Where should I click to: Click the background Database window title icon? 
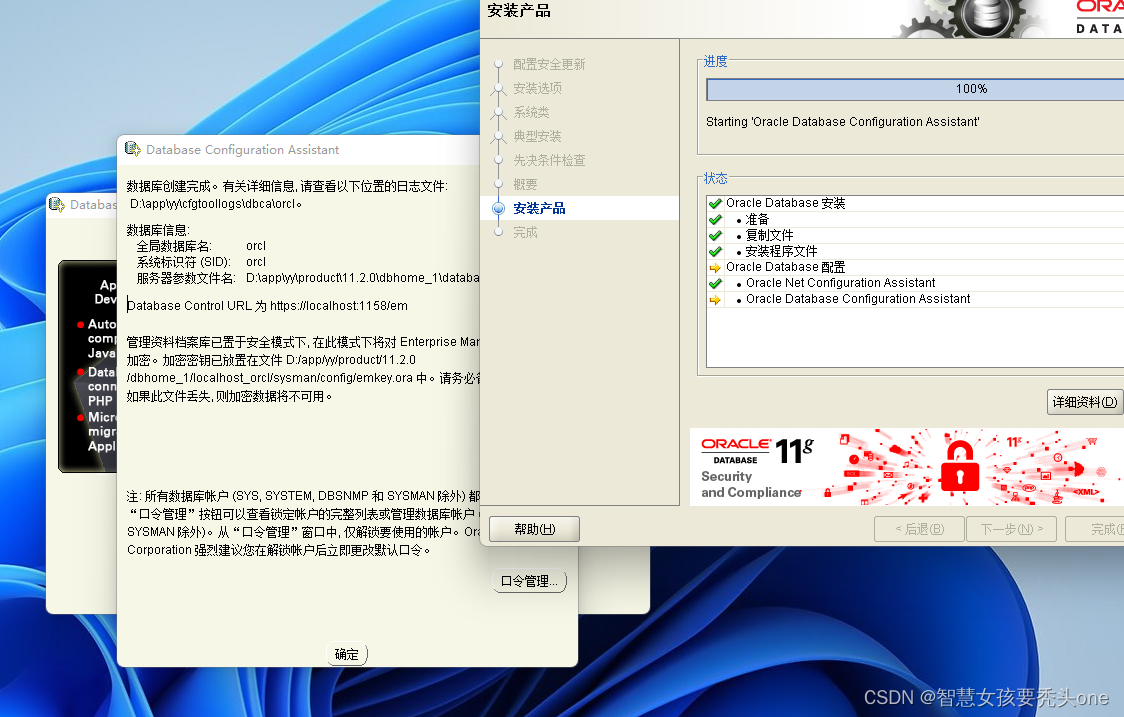coord(57,204)
